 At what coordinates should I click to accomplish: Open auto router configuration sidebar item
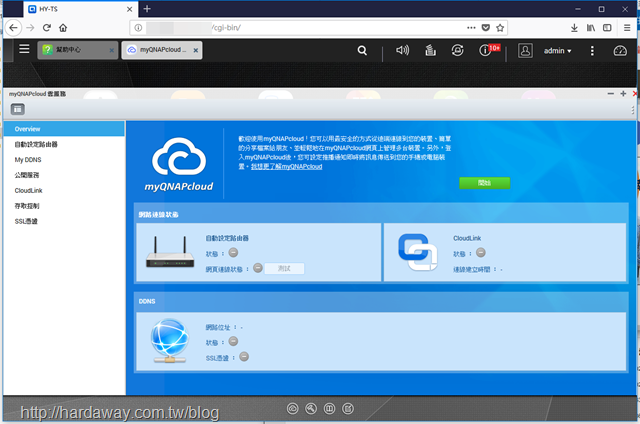point(64,144)
